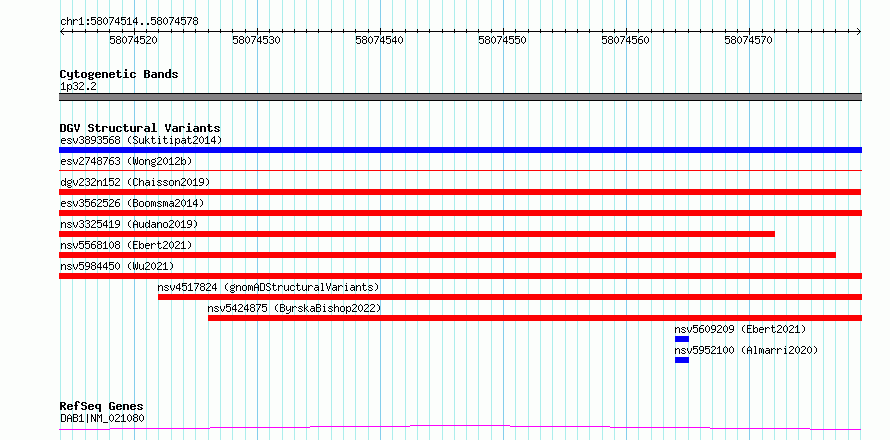
Task: Select the thin red esv2748763 variant line
Action: (x=460, y=170)
